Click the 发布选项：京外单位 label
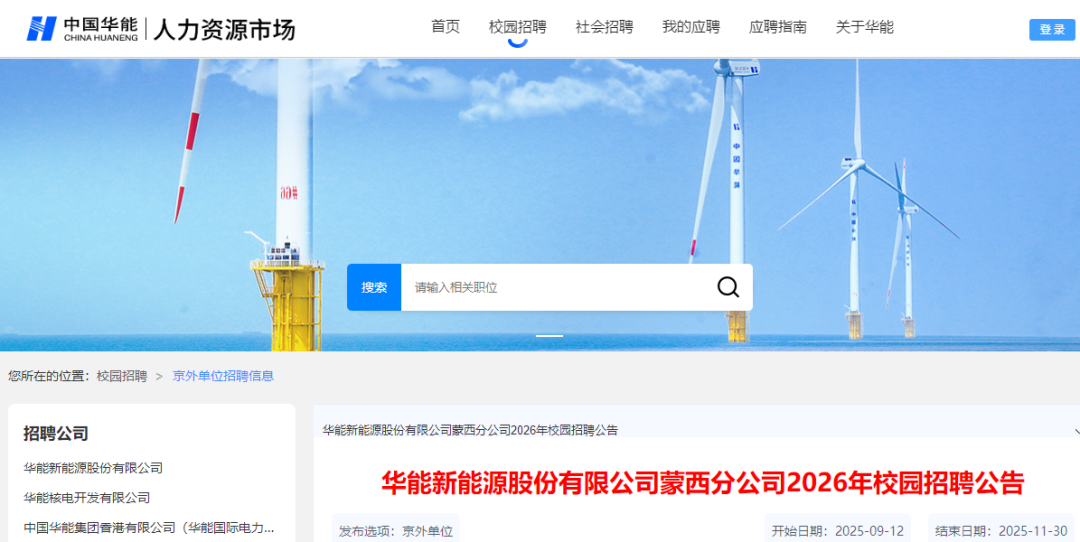1080x542 pixels. [396, 531]
